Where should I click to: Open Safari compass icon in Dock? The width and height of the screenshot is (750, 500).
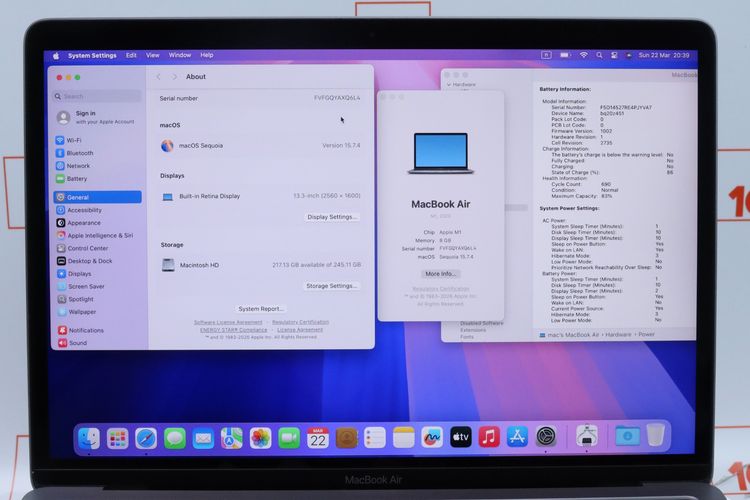point(146,438)
